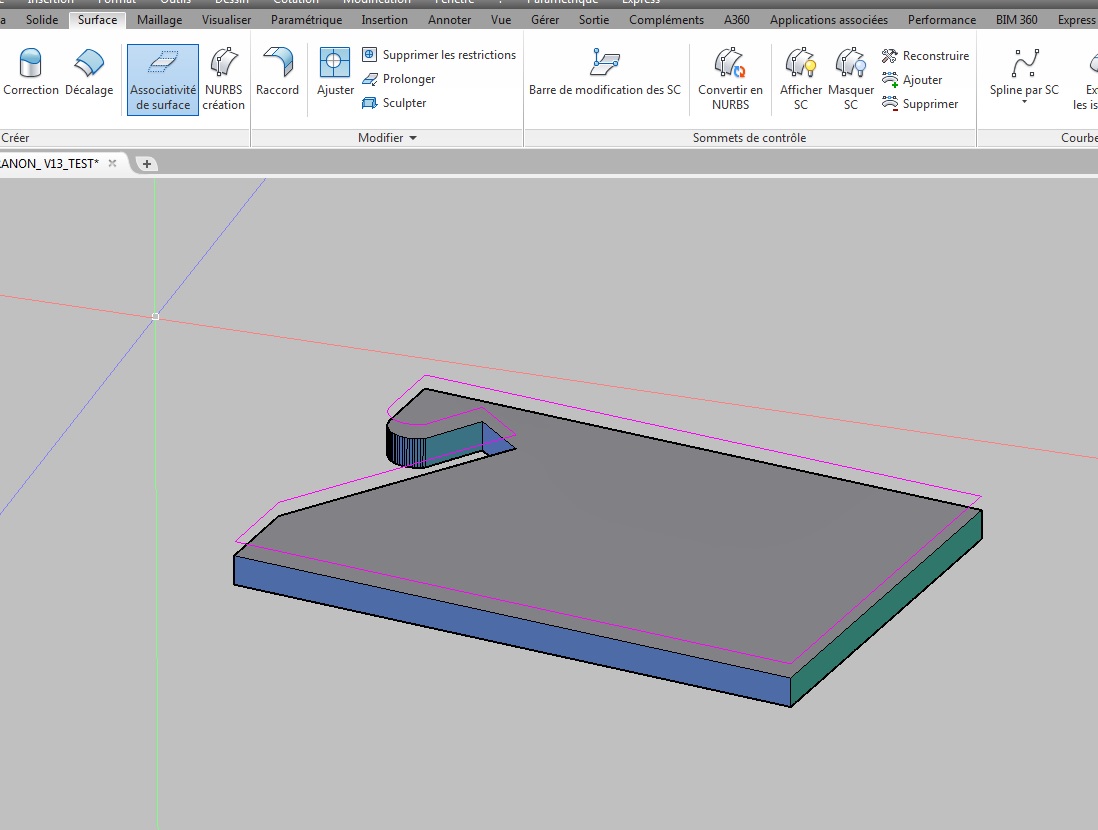1098x830 pixels.
Task: Open the Maillage ribbon tab
Action: 160,20
